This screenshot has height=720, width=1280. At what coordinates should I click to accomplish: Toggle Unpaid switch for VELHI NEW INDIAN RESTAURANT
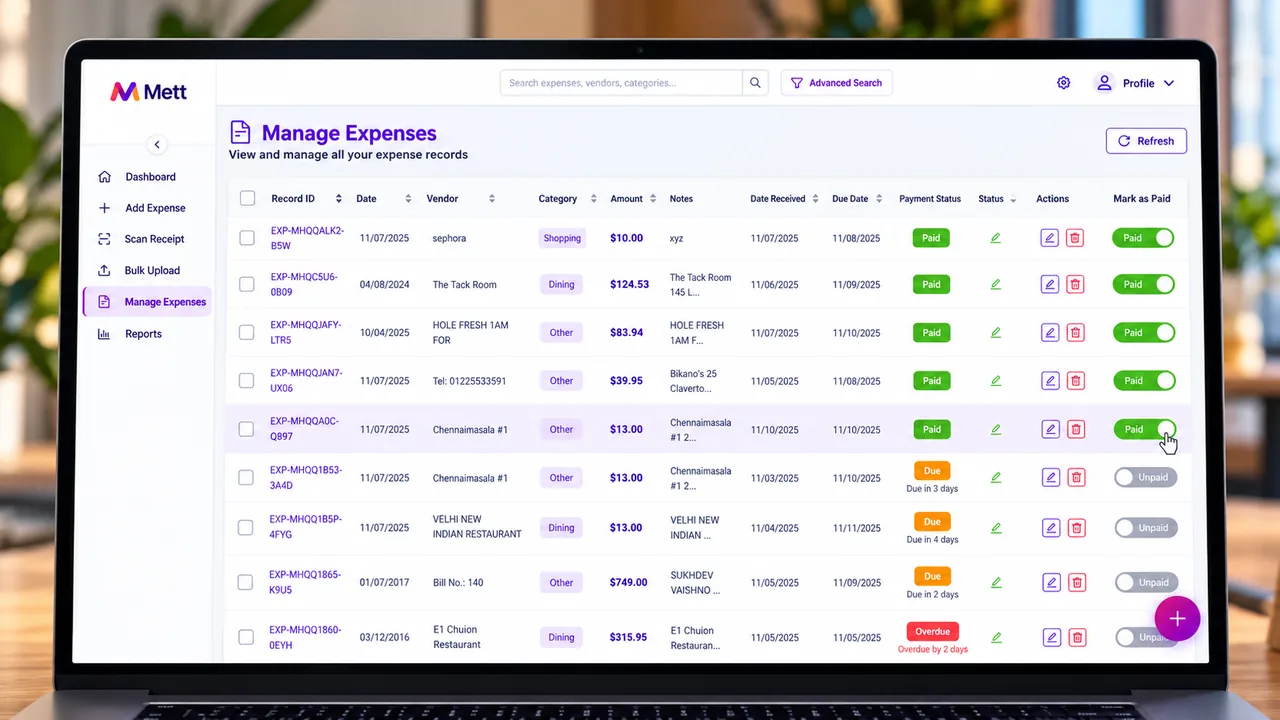1146,528
